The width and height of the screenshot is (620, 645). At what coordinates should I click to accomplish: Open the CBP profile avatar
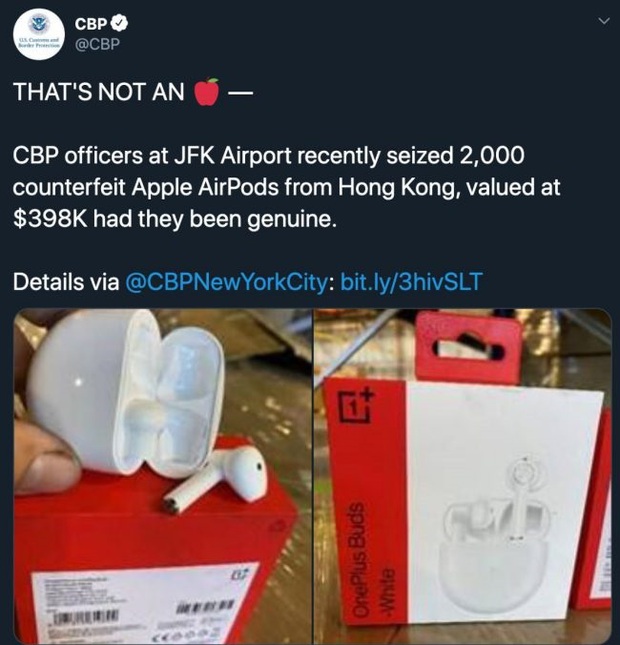pyautogui.click(x=39, y=34)
